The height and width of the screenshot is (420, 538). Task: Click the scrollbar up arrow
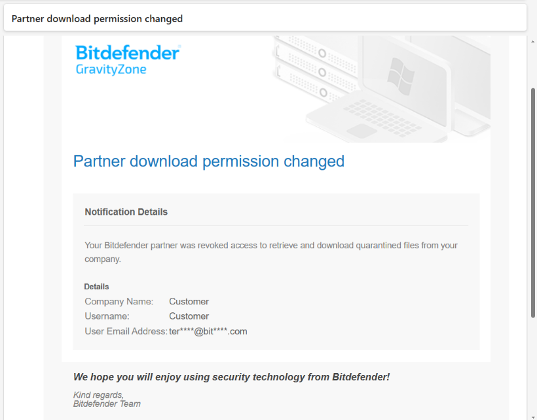point(533,40)
